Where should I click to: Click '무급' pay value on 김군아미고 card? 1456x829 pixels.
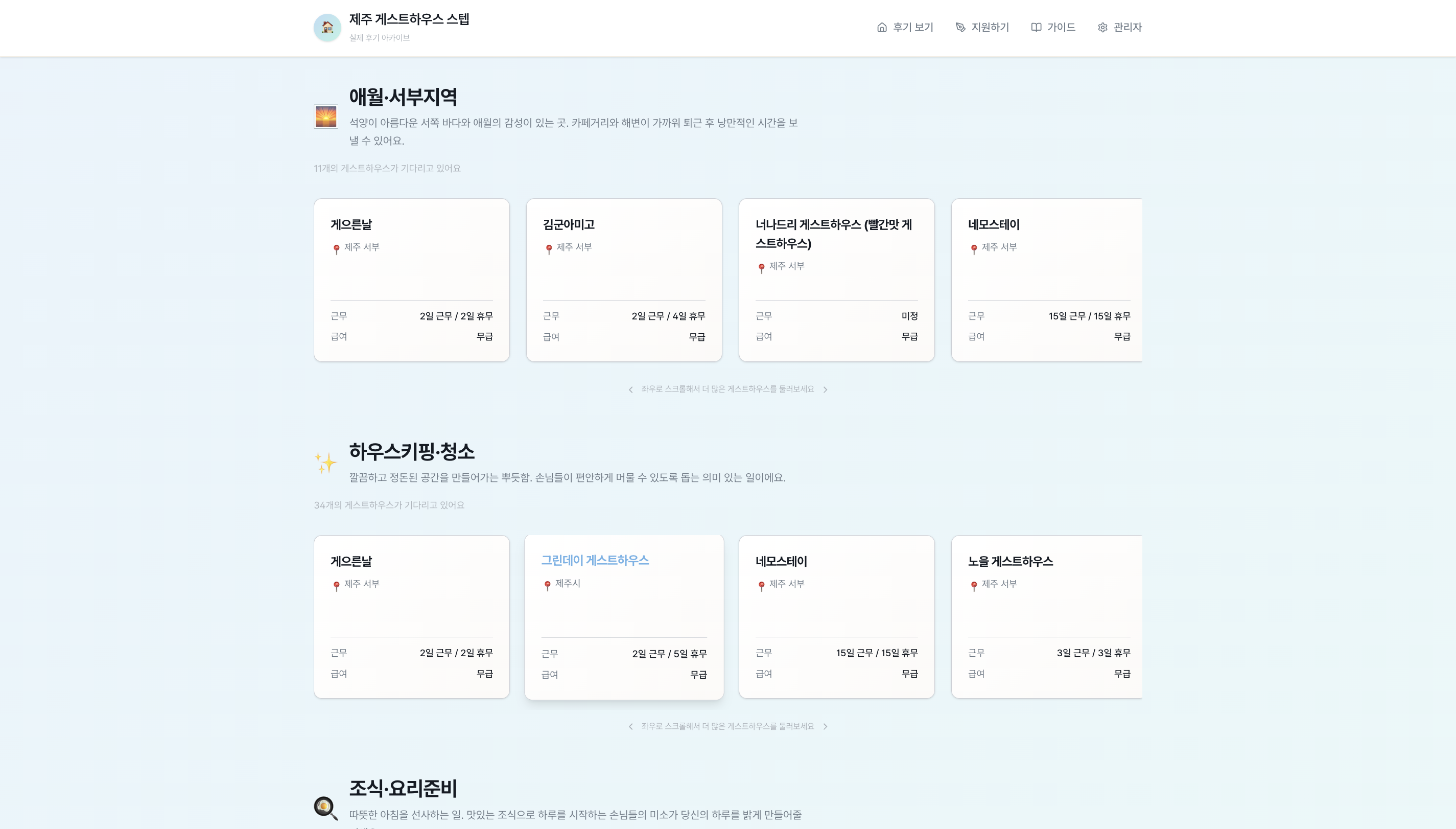pyautogui.click(x=697, y=337)
